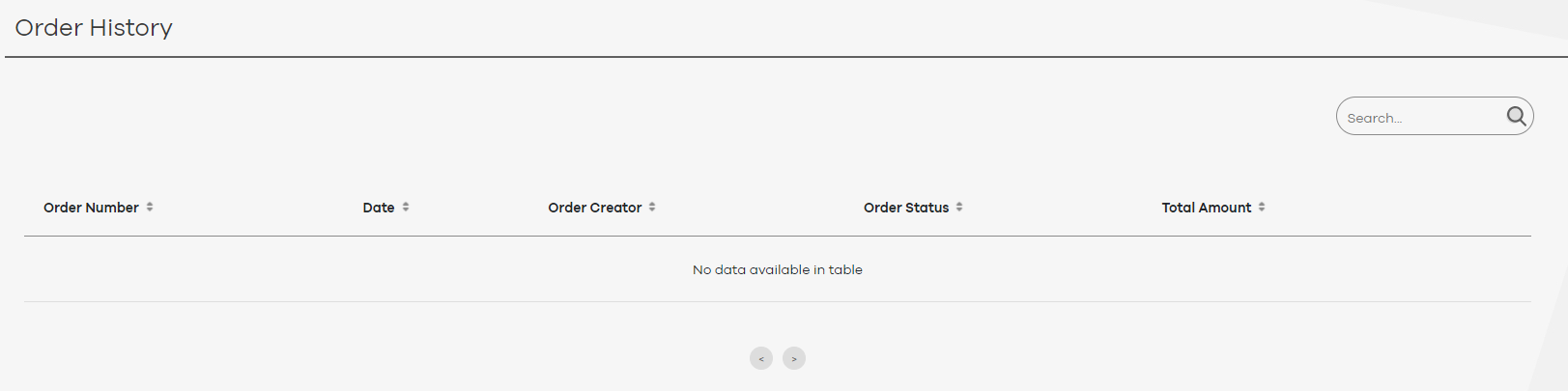Click the sort arrows beside Total Amount

(1262, 207)
